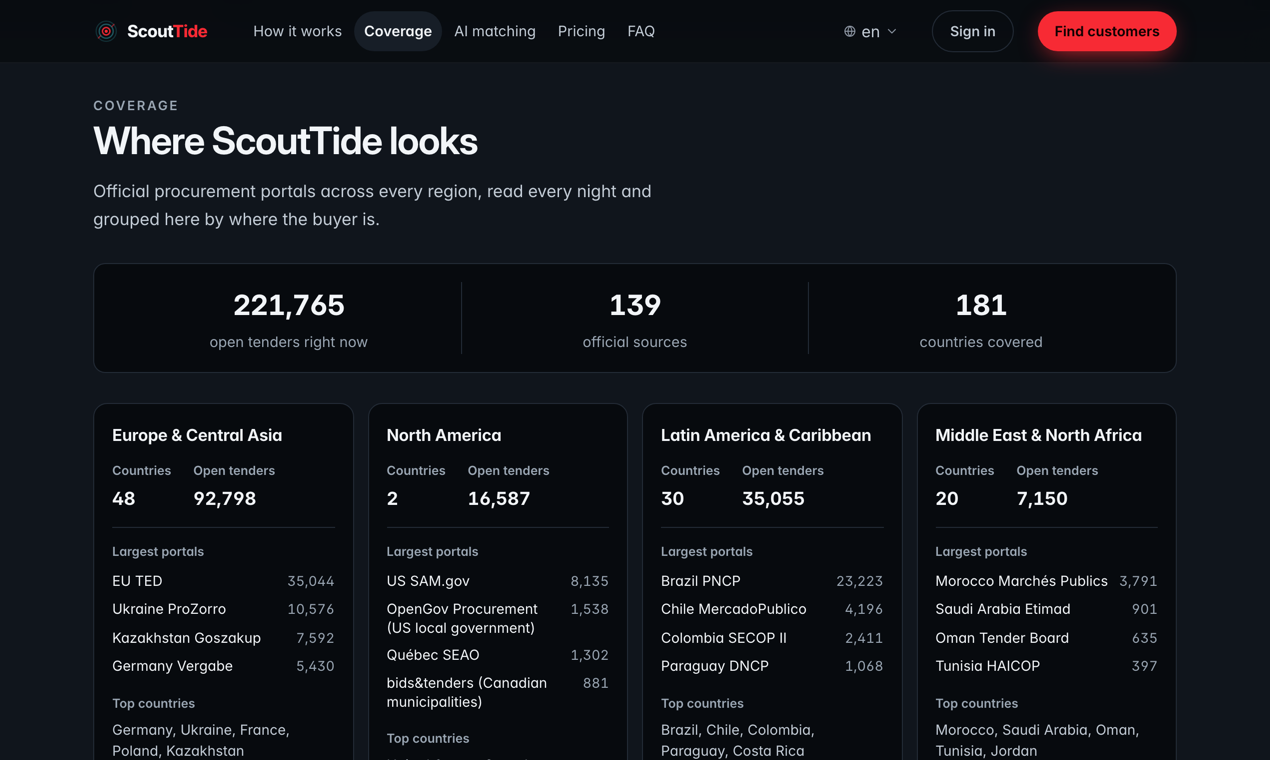The image size is (1270, 760).
Task: Select the Oman Tender Board row
Action: [x=1046, y=638]
